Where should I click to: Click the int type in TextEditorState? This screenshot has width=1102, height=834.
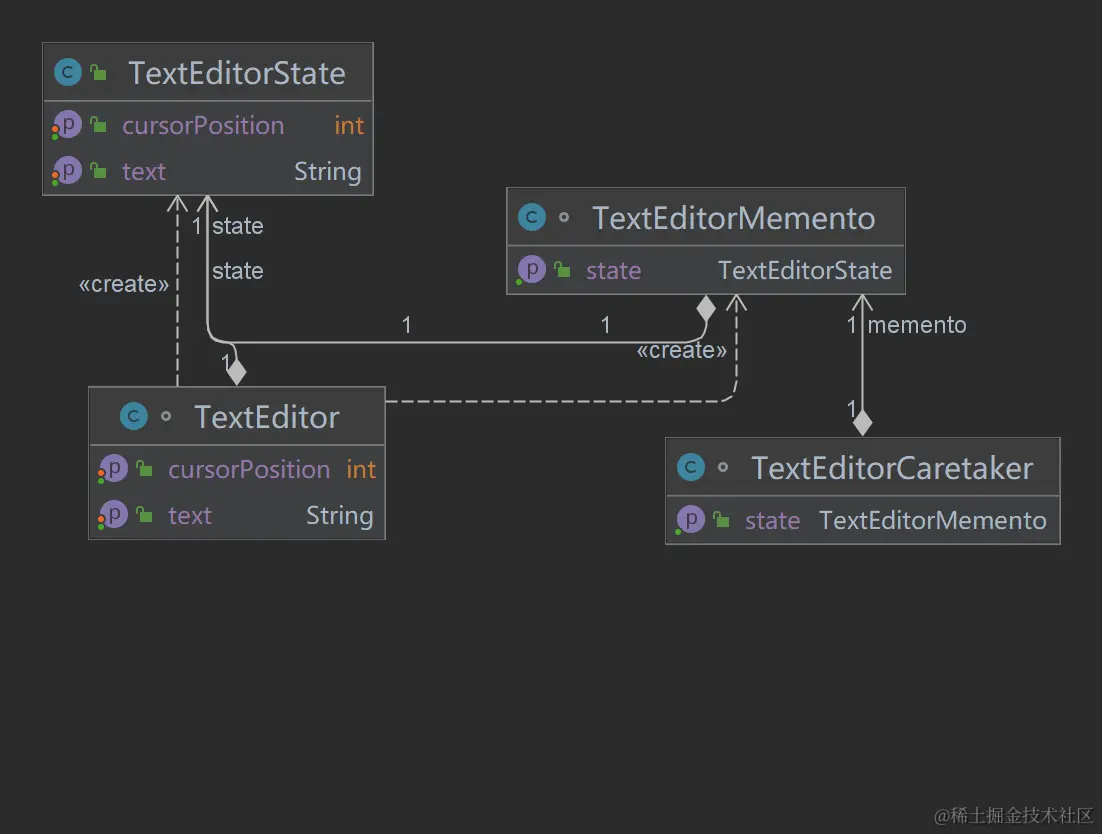point(349,126)
